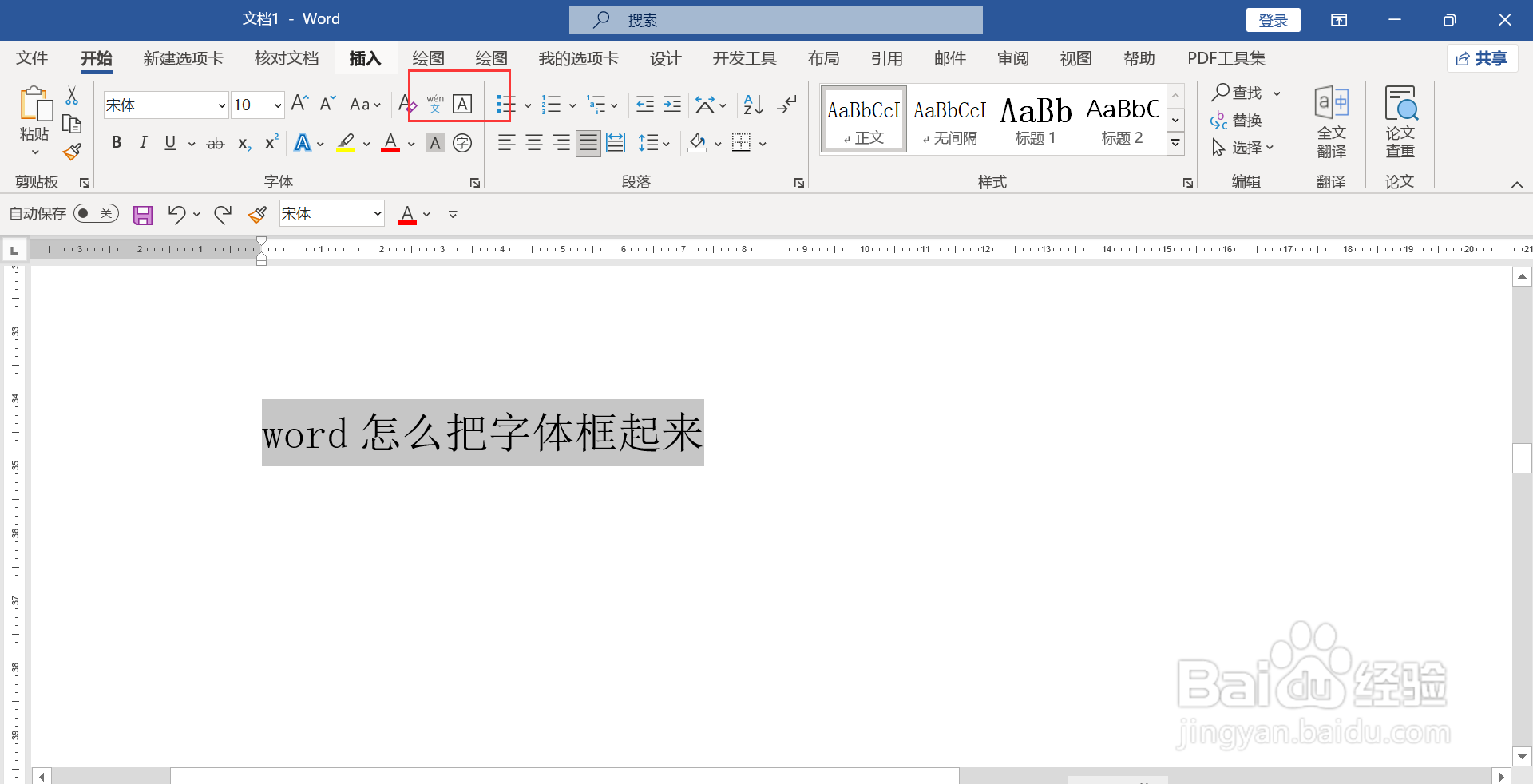The height and width of the screenshot is (784, 1533).
Task: Open quick access toolbar font dropdown
Action: tap(378, 214)
